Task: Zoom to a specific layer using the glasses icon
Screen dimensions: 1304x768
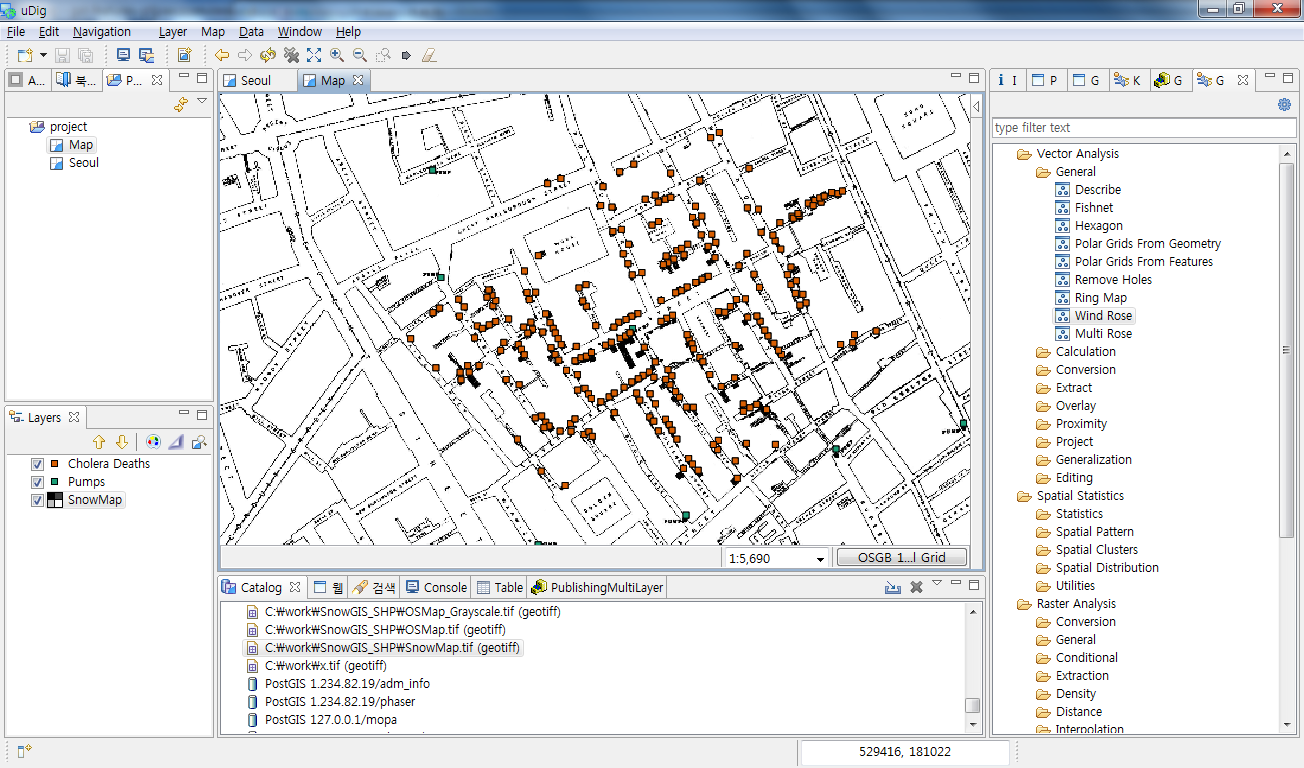Action: click(x=200, y=443)
